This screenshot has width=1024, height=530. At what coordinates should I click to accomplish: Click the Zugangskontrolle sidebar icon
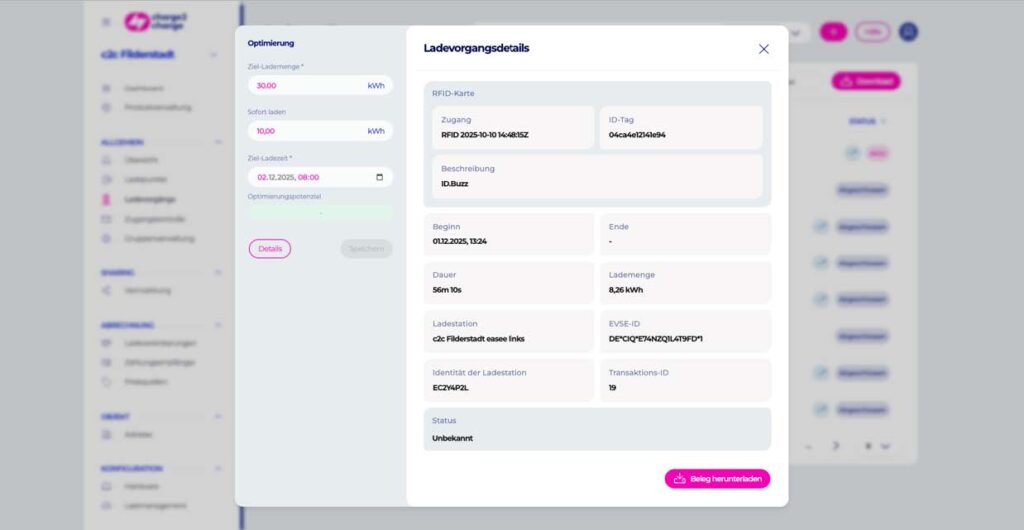pos(106,219)
